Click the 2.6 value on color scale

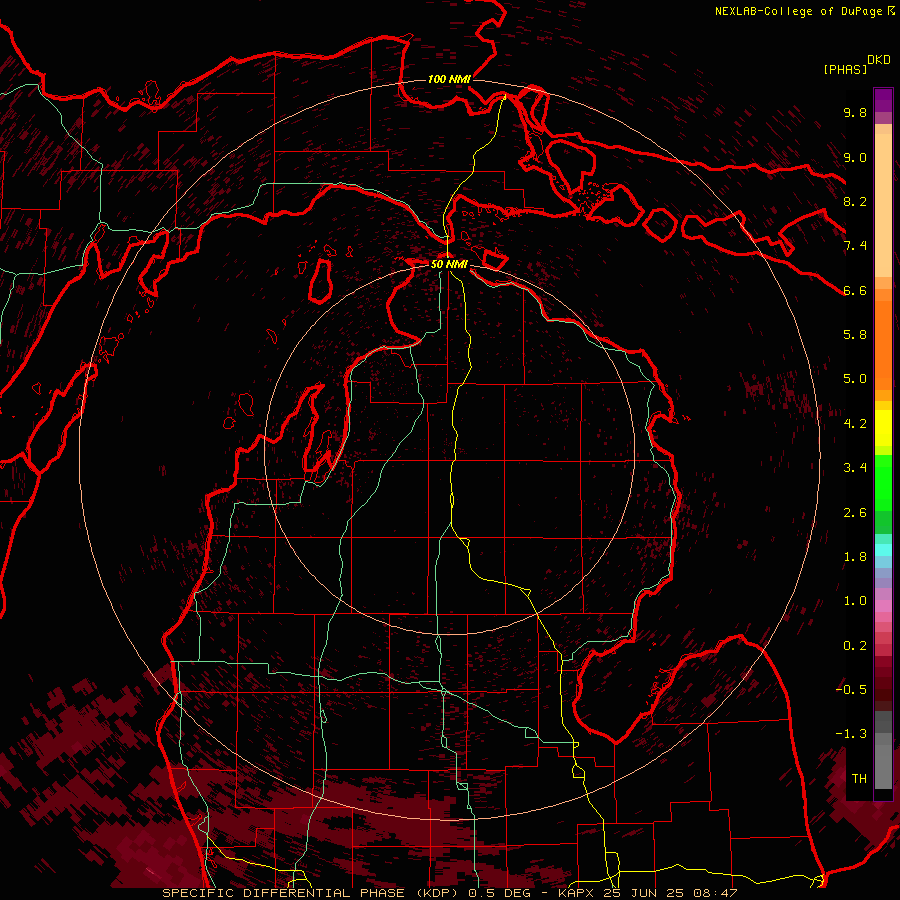[x=855, y=513]
